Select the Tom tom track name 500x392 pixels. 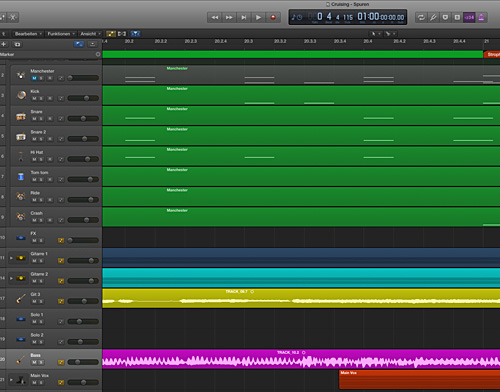click(x=39, y=172)
